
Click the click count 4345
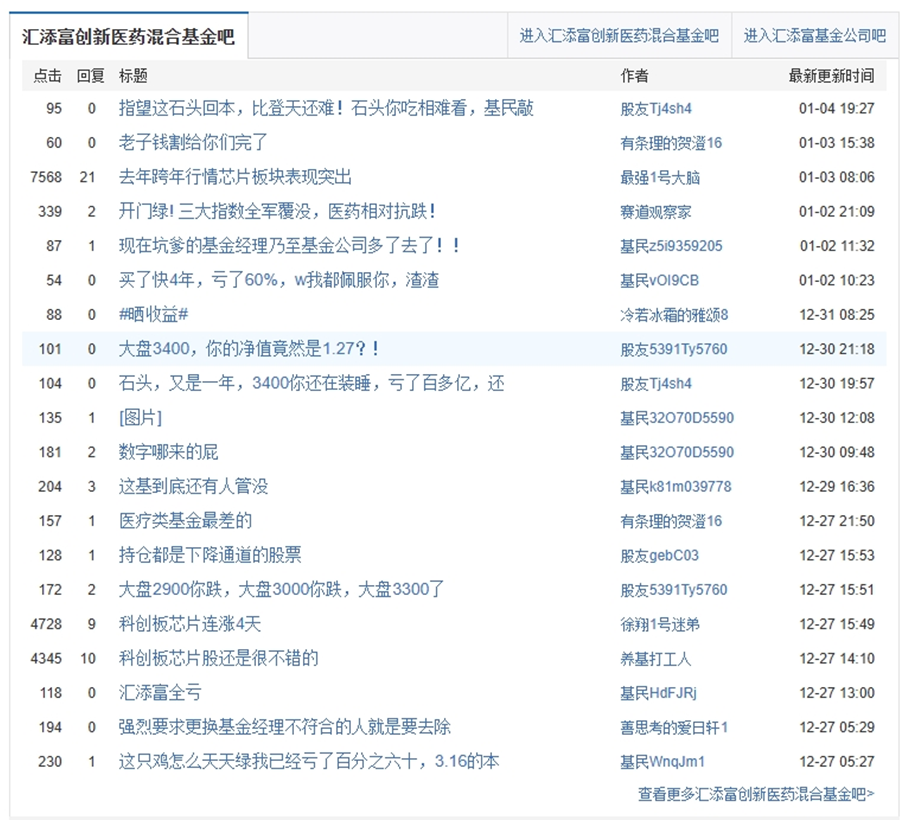pyautogui.click(x=46, y=658)
